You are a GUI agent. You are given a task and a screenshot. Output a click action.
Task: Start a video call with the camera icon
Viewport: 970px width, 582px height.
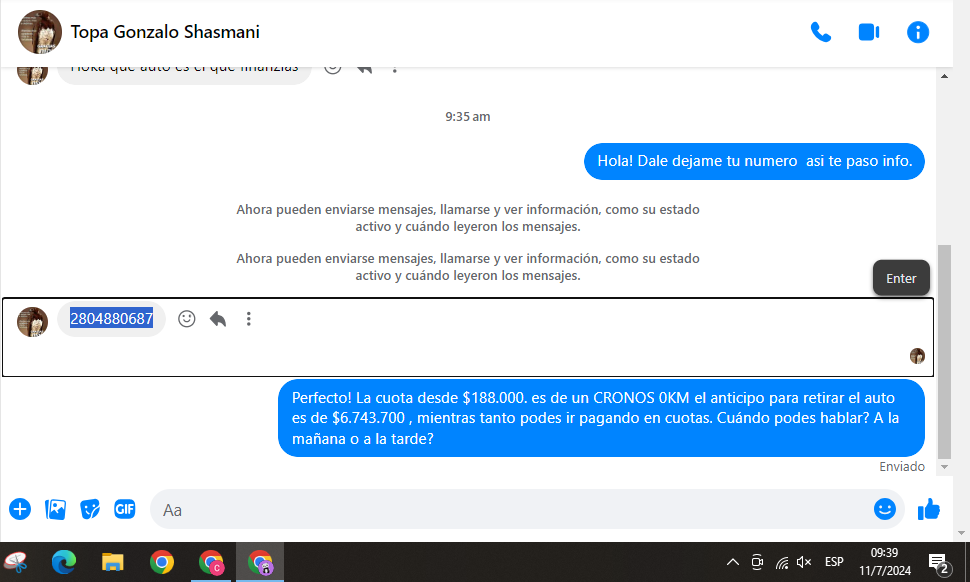point(869,32)
